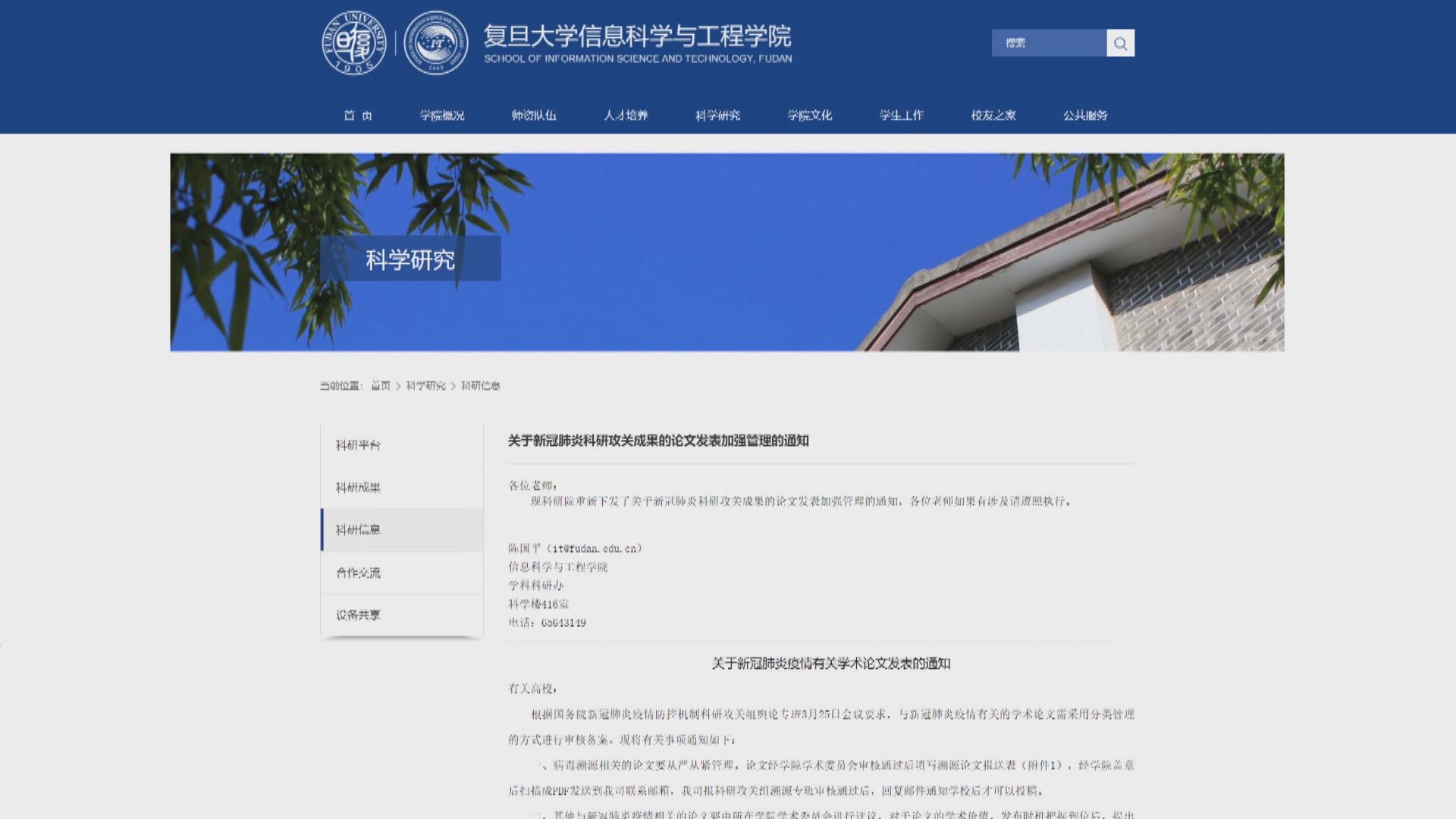Open the 学院概况 navigation menu
This screenshot has width=1456, height=819.
444,116
